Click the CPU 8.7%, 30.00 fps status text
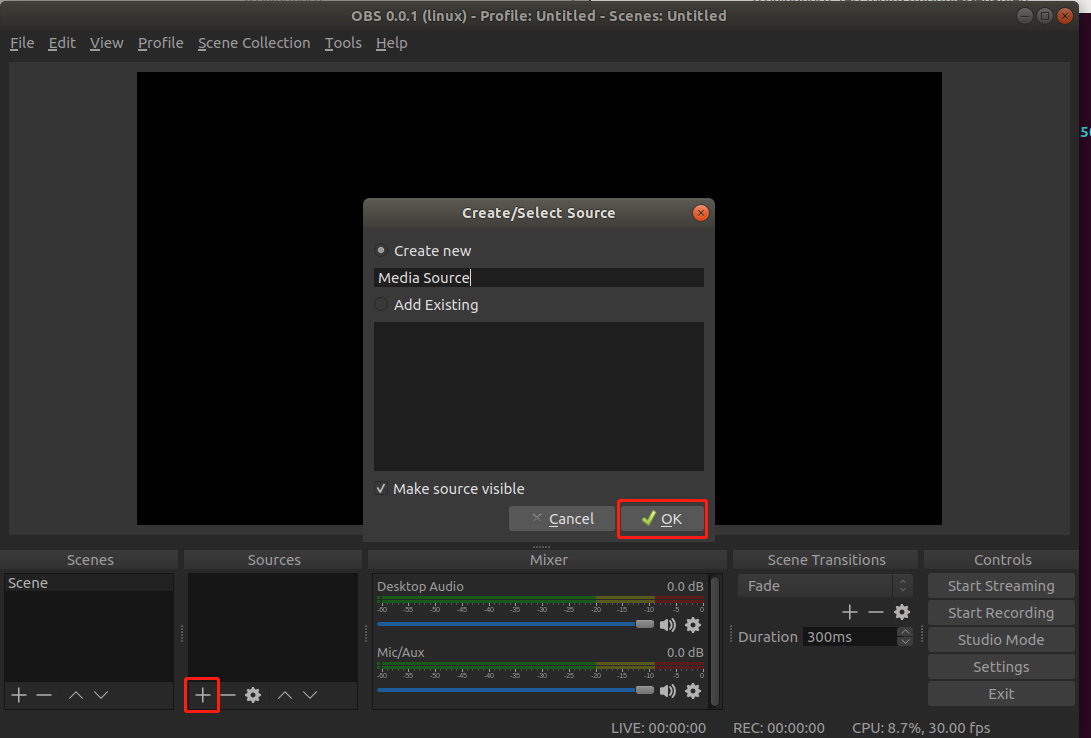1091x738 pixels. (921, 728)
